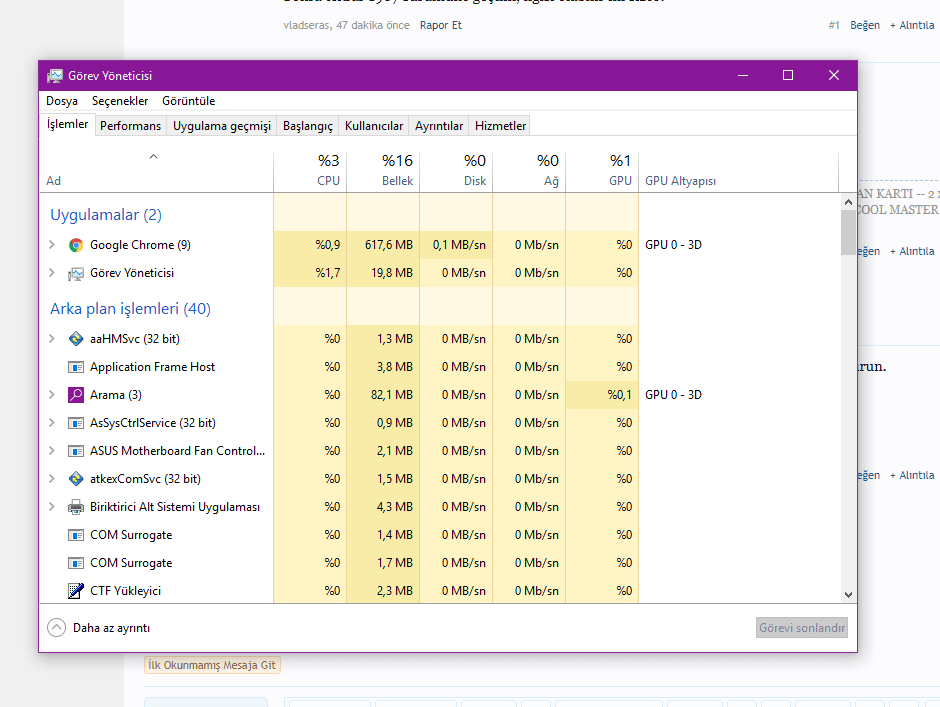Switch to the Başlangıç tab
940x707 pixels.
pyautogui.click(x=308, y=126)
